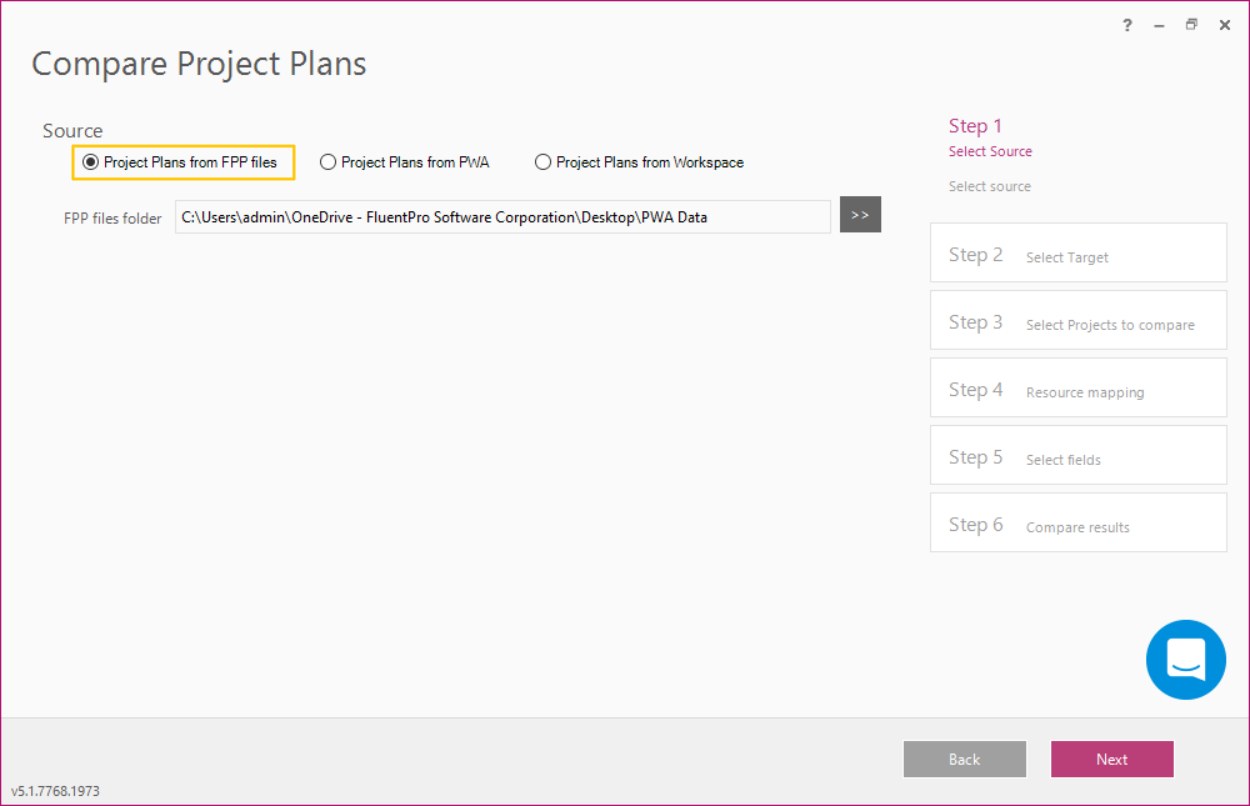Viewport: 1250px width, 806px height.
Task: Click the Next button
Action: 1111,759
